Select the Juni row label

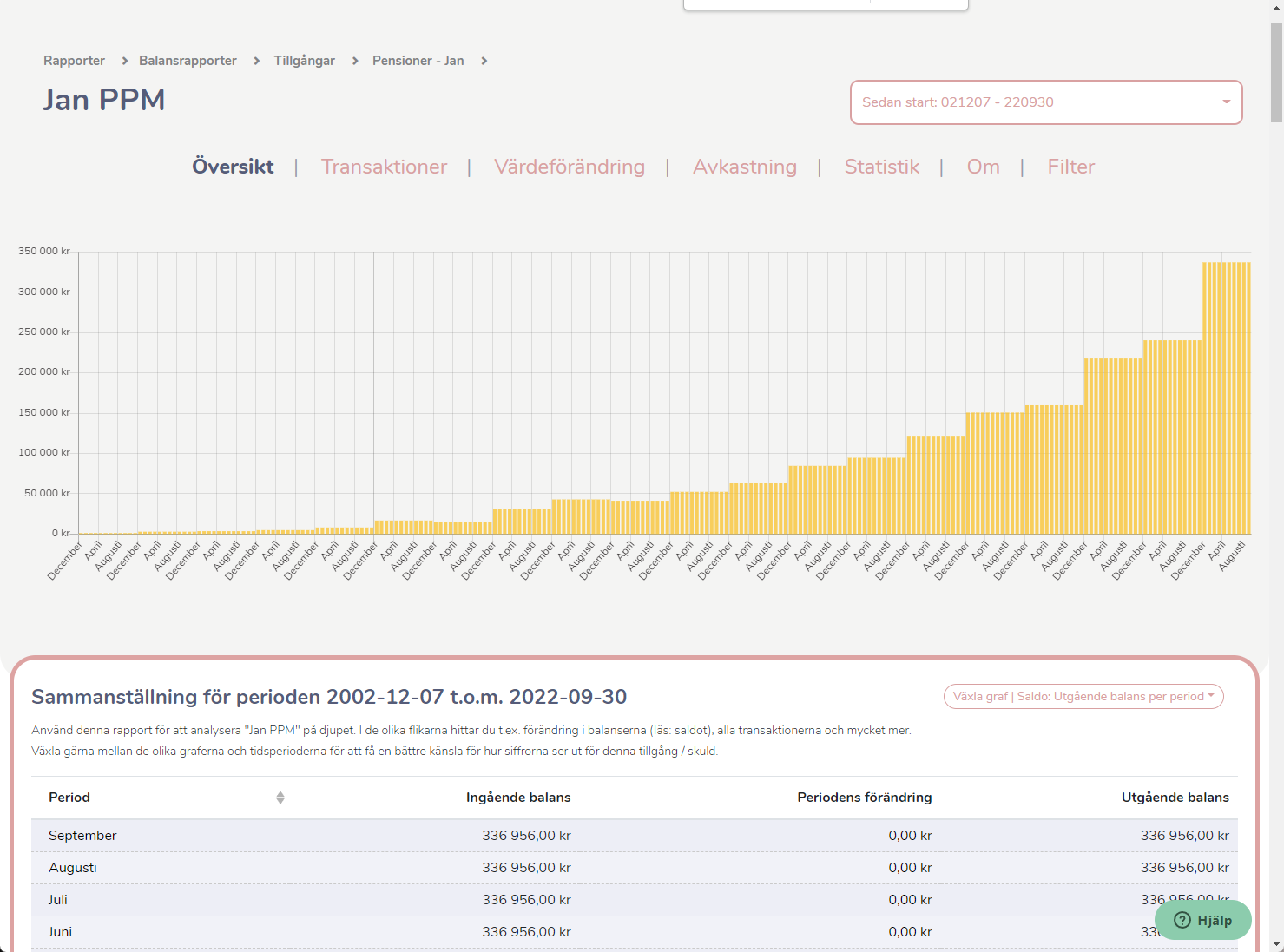tap(60, 932)
